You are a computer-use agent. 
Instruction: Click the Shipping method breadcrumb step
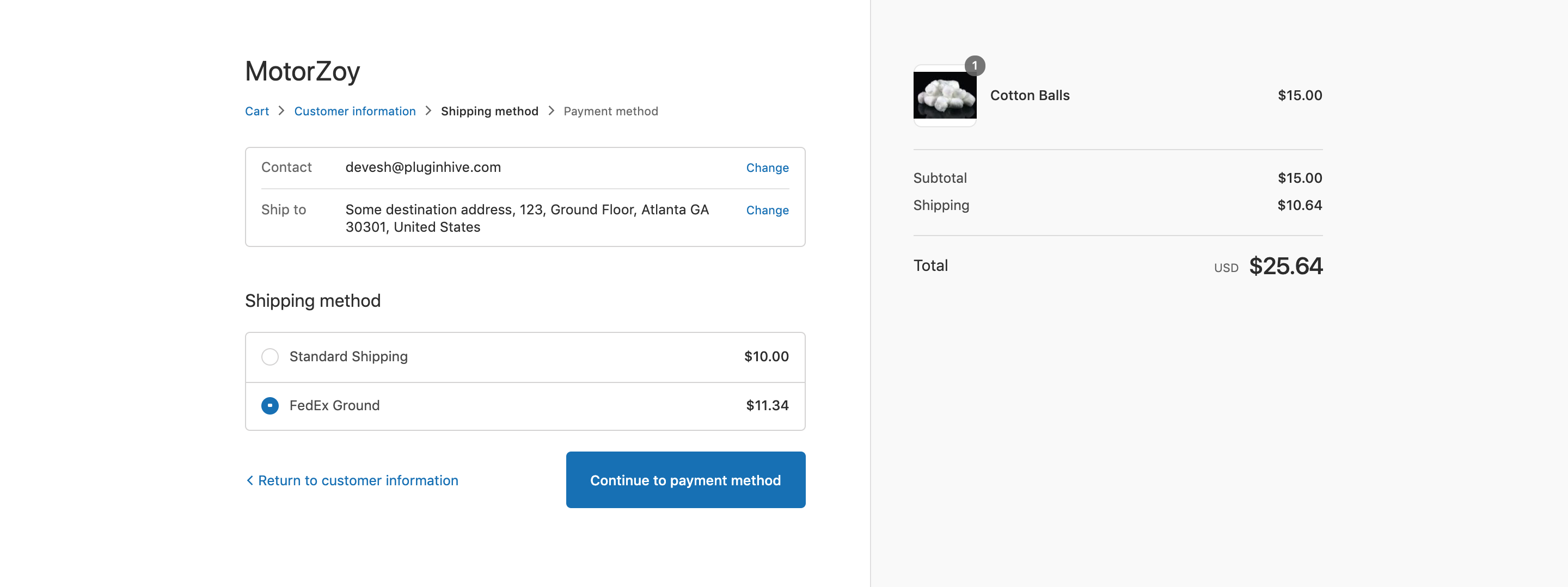(x=489, y=112)
